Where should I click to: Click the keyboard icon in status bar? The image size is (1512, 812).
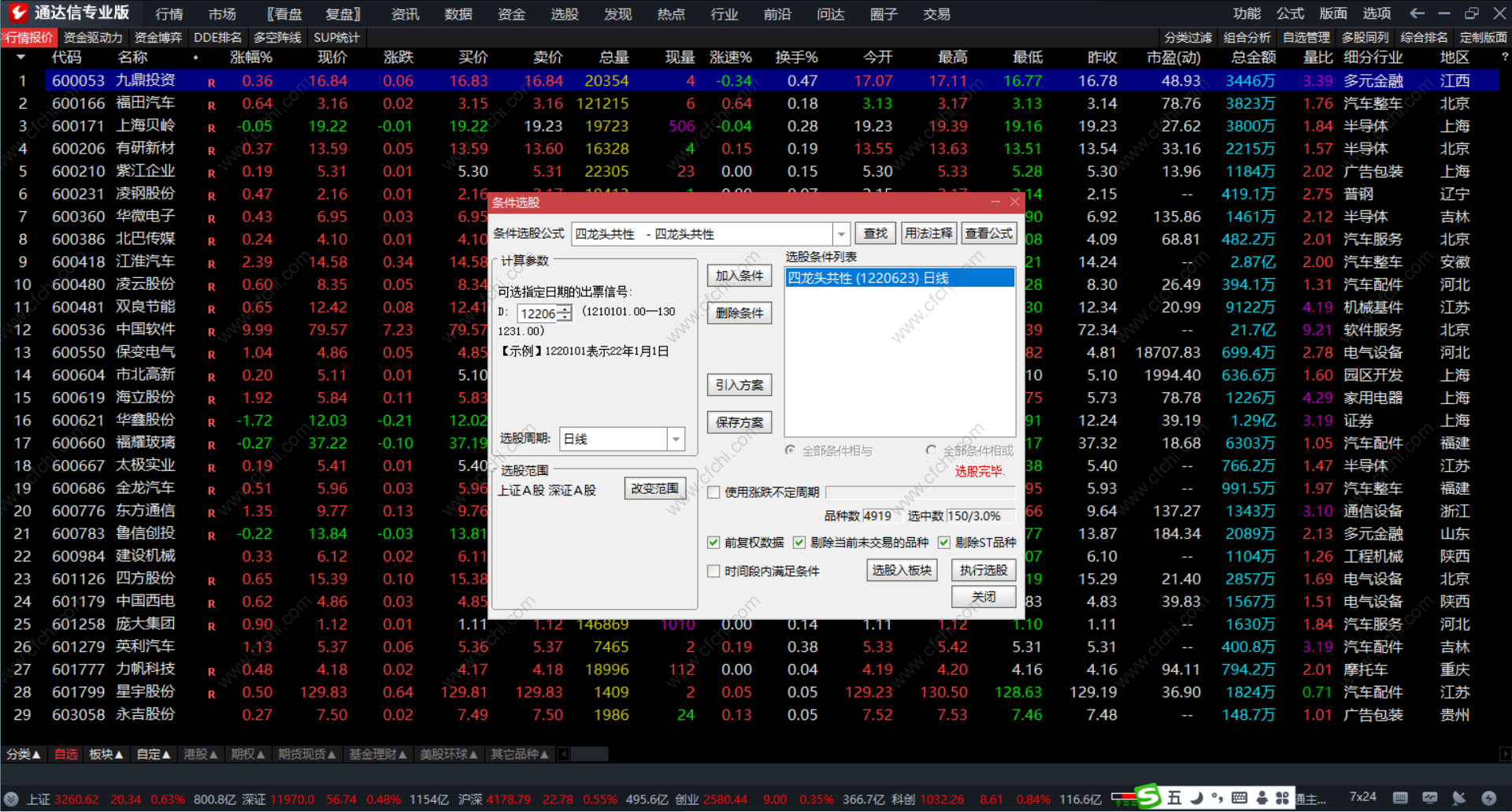[x=1400, y=798]
